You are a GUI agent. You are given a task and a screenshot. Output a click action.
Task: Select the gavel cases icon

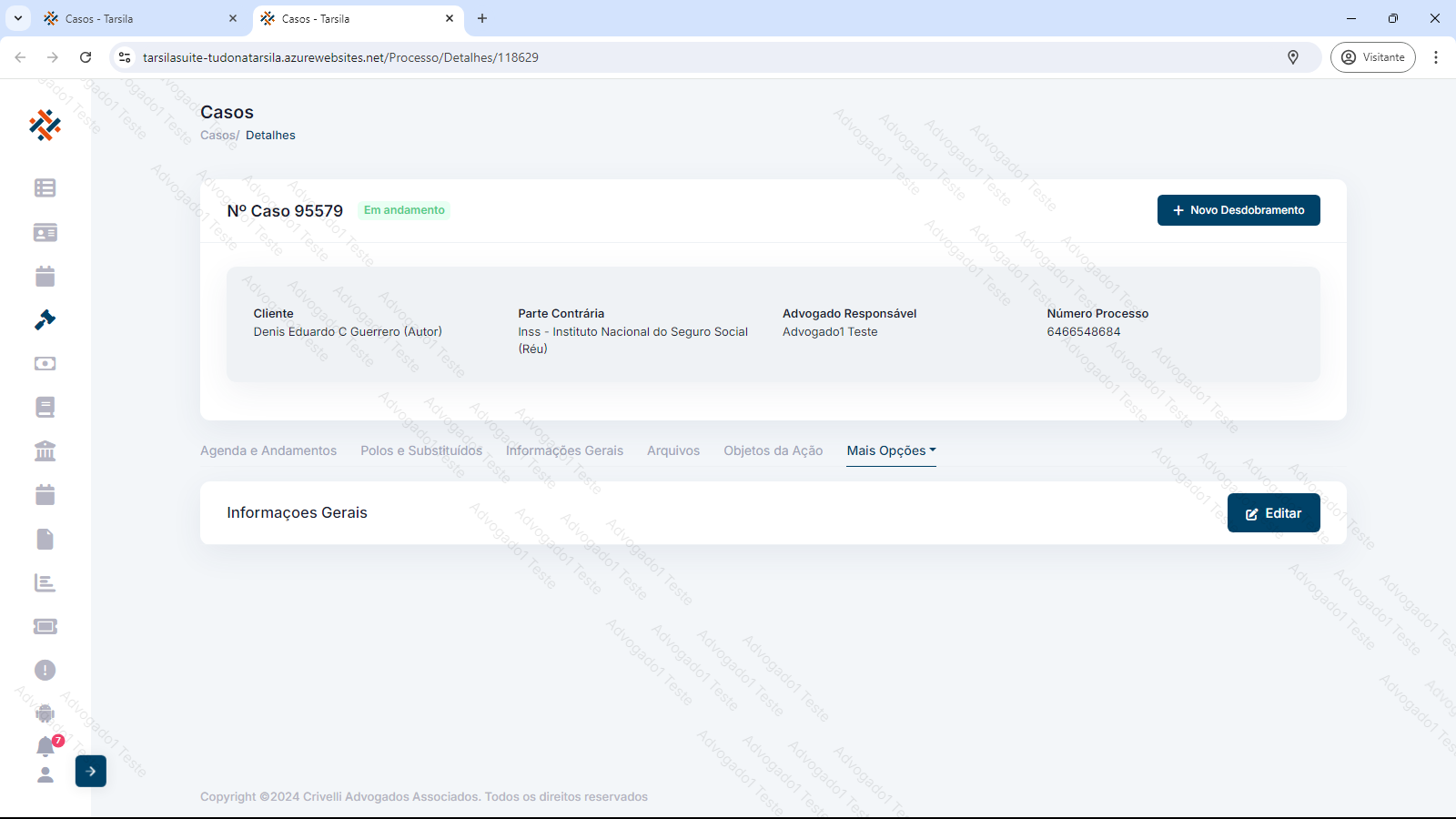point(45,319)
